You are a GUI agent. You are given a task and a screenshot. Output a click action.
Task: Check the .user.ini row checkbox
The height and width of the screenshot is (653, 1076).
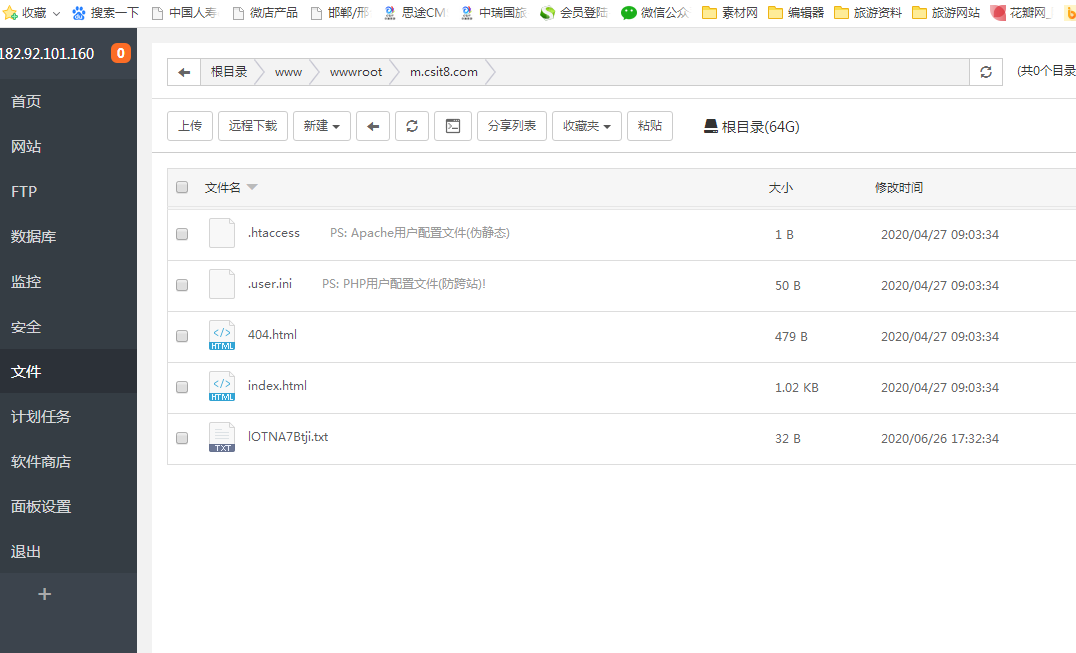tap(182, 285)
